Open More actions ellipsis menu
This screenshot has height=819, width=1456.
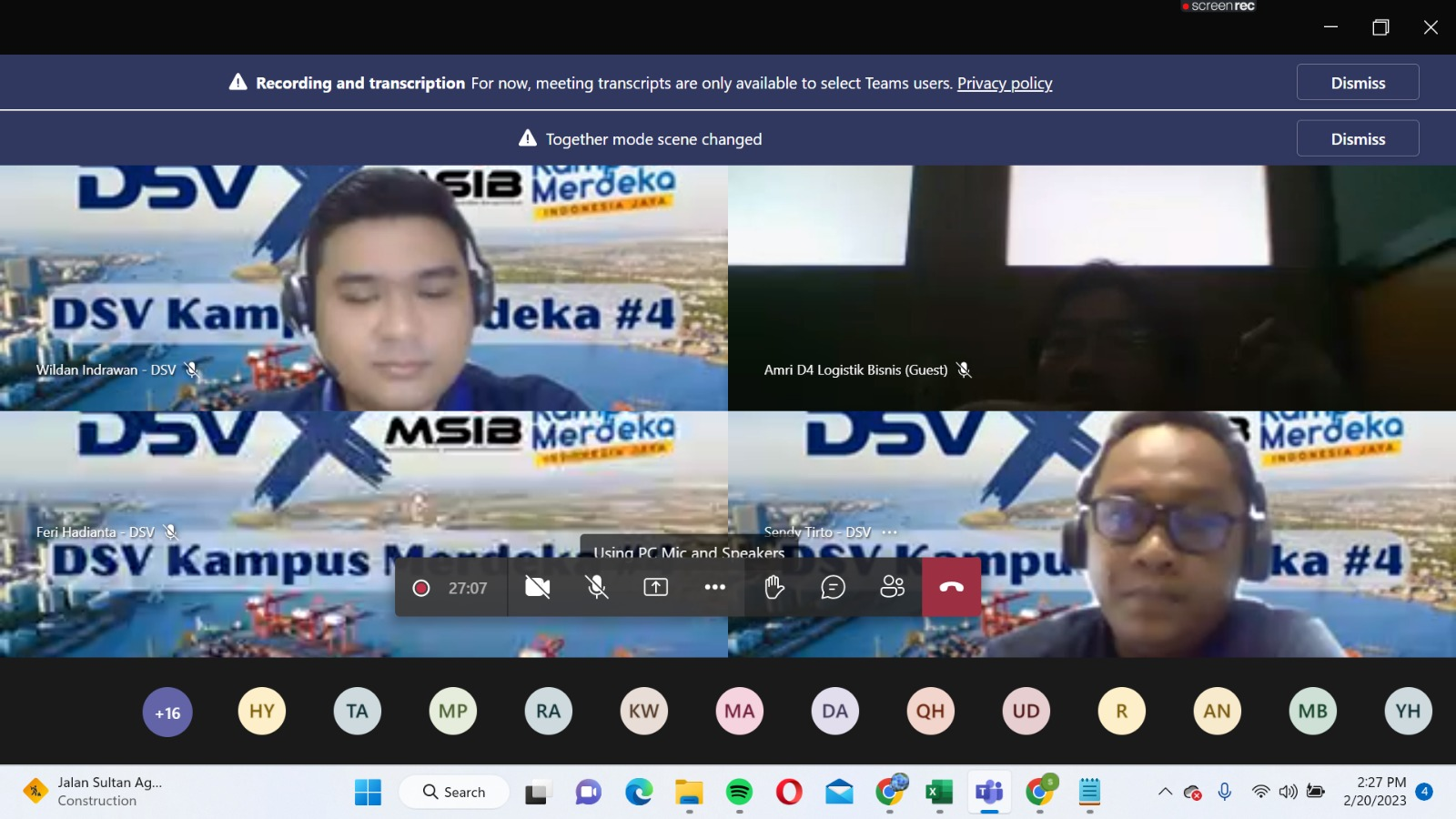point(715,588)
